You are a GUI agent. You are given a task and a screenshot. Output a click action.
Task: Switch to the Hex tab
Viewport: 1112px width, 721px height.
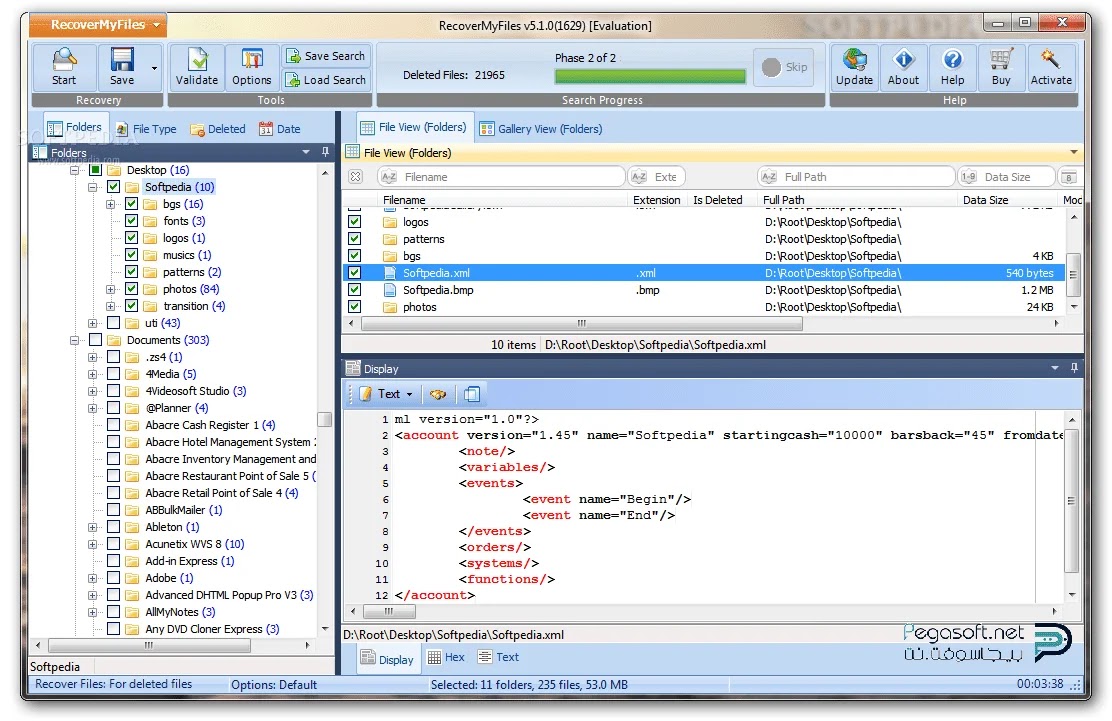pyautogui.click(x=446, y=657)
